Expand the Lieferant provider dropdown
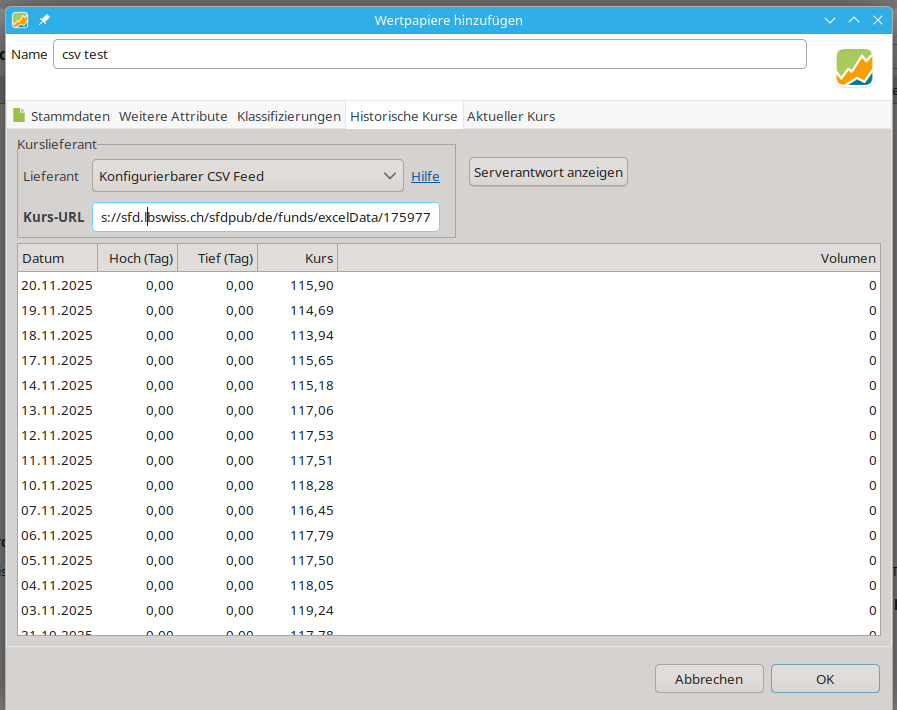 pos(248,176)
